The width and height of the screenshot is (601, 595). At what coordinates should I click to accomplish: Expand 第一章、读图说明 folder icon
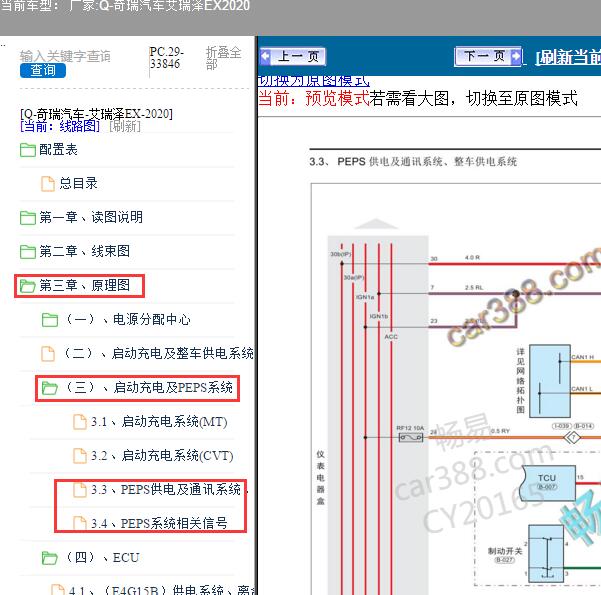coord(28,218)
